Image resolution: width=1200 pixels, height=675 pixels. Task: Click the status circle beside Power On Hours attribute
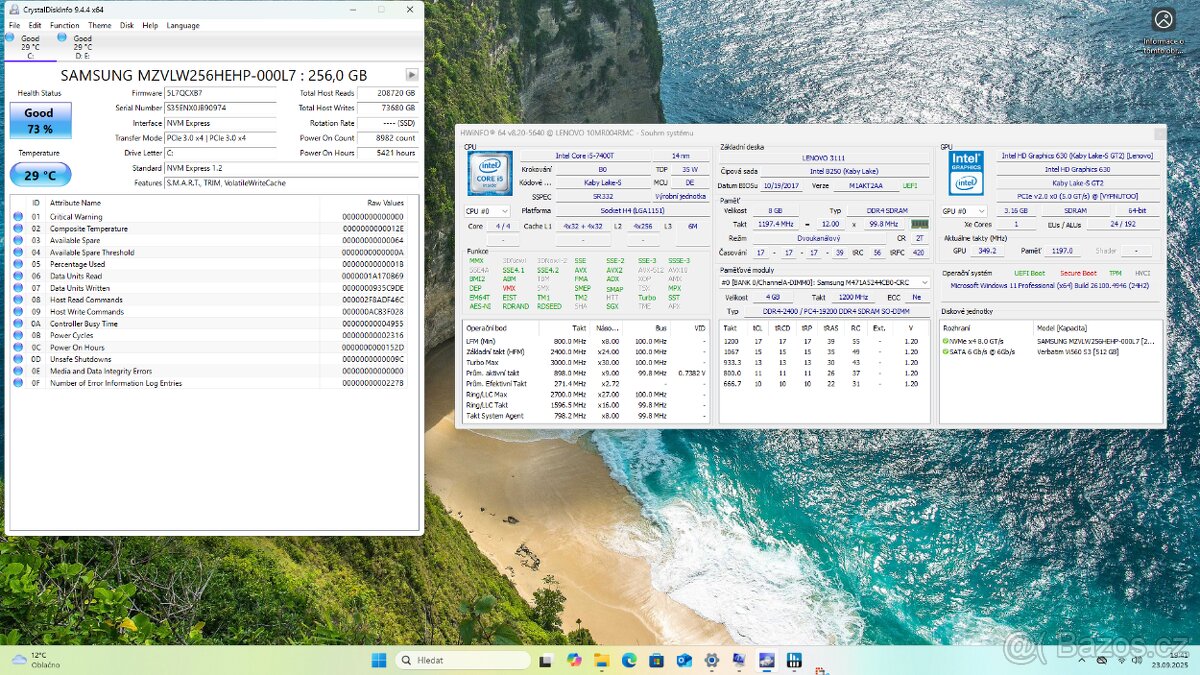(x=18, y=347)
